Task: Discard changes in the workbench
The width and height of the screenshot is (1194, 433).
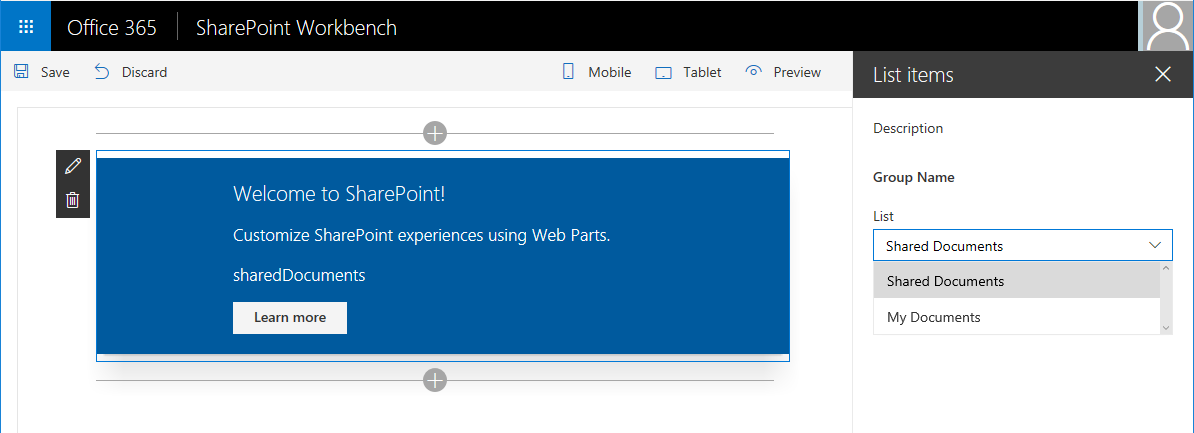Action: [x=131, y=72]
